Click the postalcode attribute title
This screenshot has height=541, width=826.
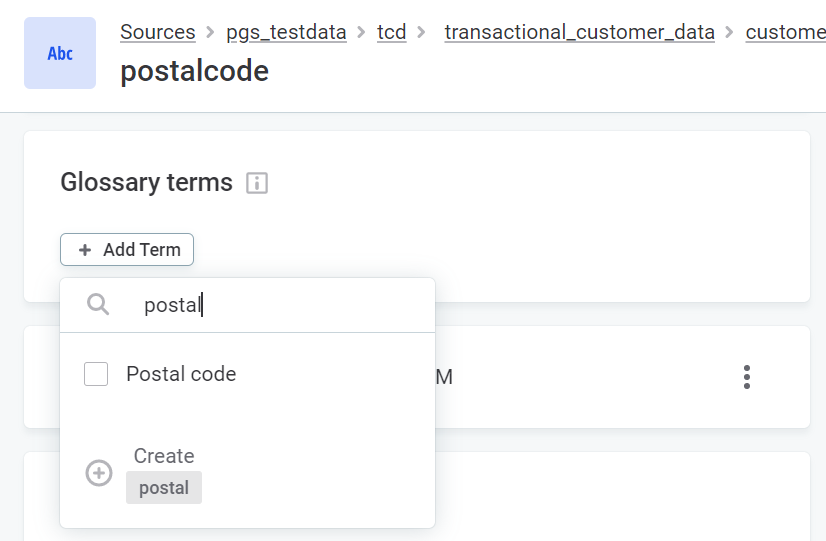[194, 71]
